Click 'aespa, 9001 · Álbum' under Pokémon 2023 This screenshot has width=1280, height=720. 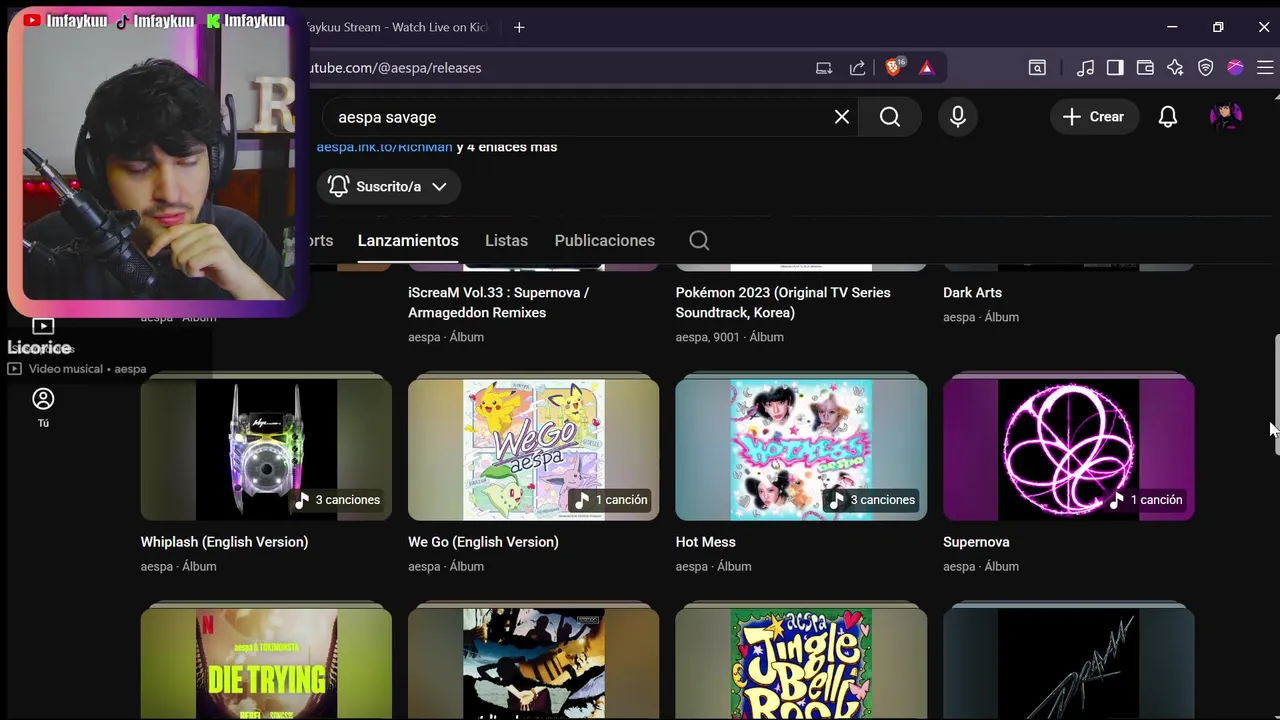click(x=730, y=337)
